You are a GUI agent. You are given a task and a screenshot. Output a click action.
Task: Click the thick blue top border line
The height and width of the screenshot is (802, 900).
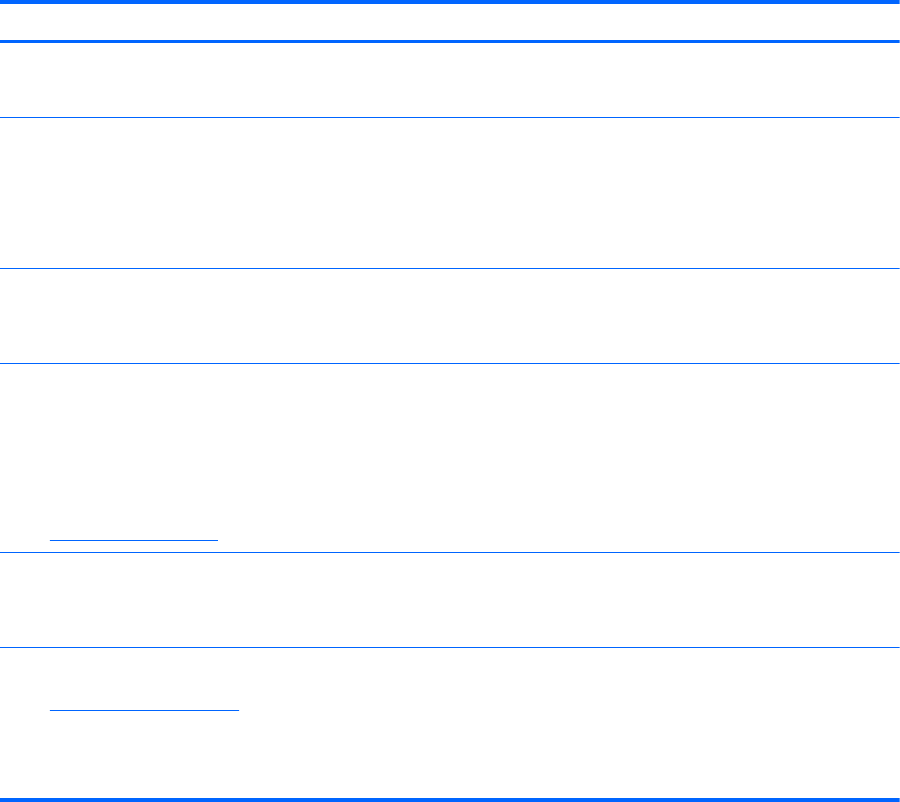pos(450,3)
